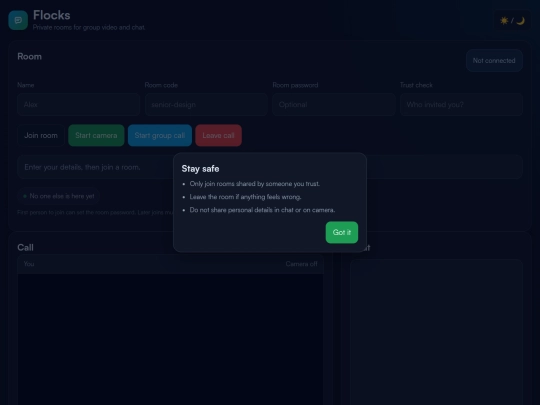
Task: Click the Room section heading
Action: [30, 56]
